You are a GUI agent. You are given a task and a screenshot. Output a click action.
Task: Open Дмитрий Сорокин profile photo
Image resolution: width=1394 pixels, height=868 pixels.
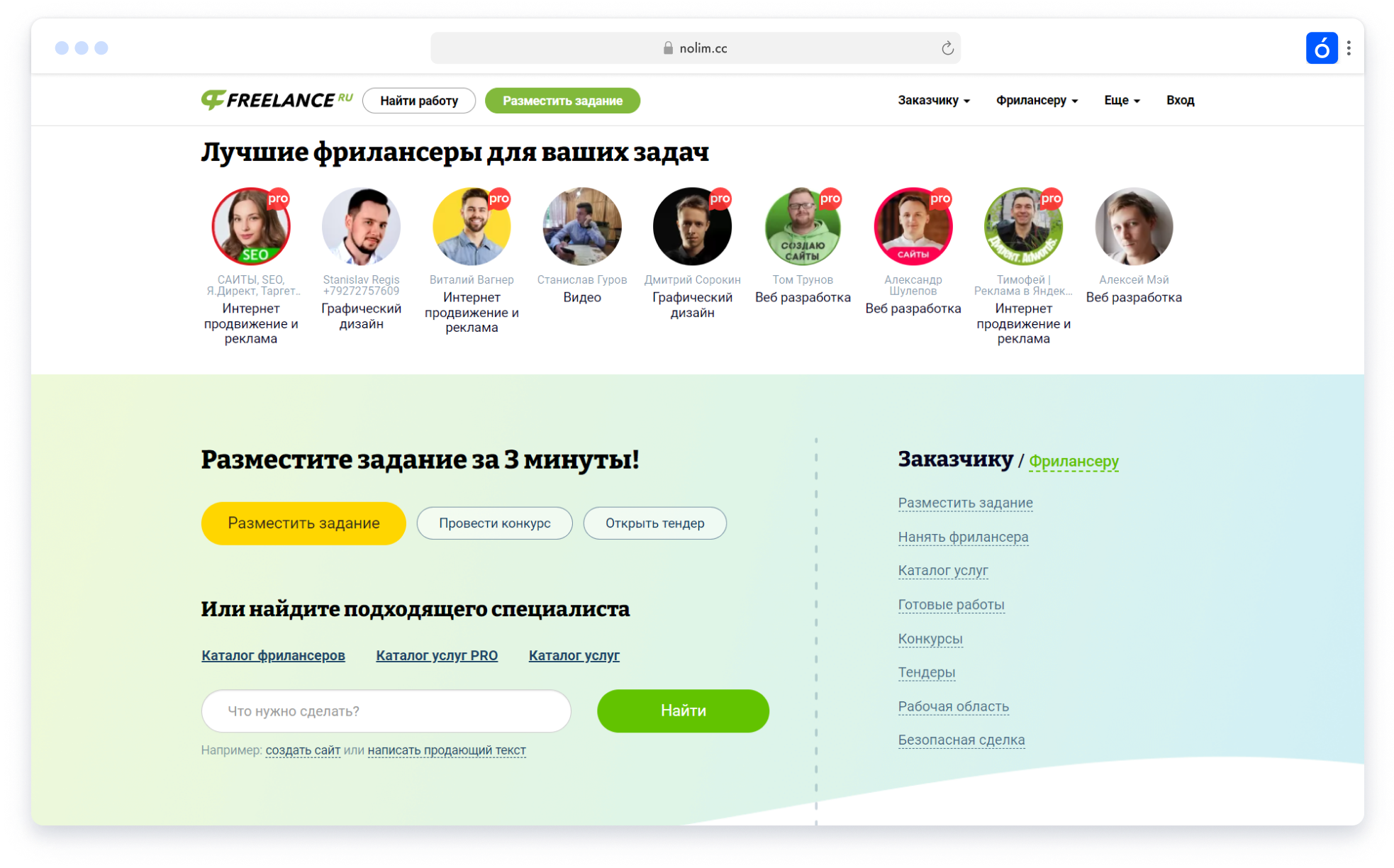tap(692, 226)
